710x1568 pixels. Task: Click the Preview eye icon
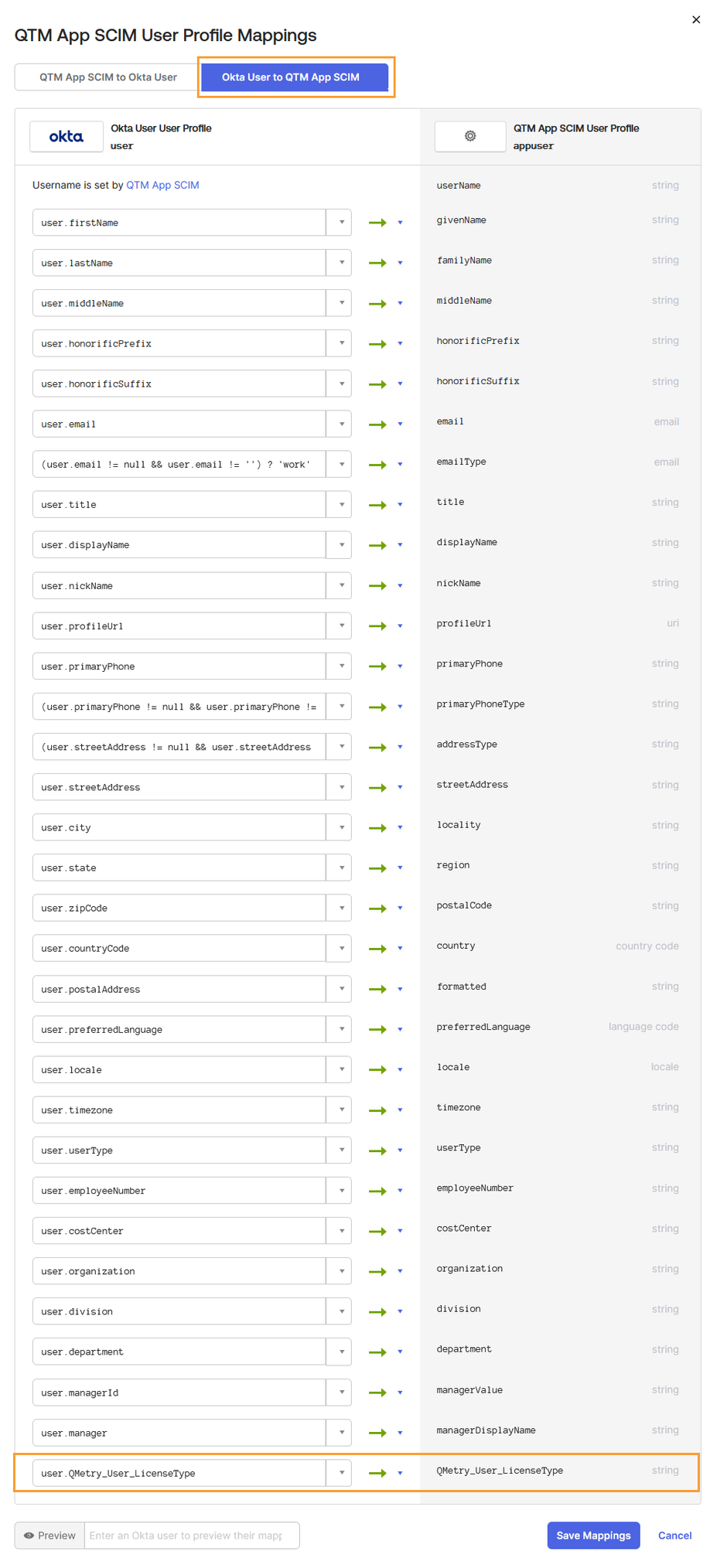[x=29, y=1536]
